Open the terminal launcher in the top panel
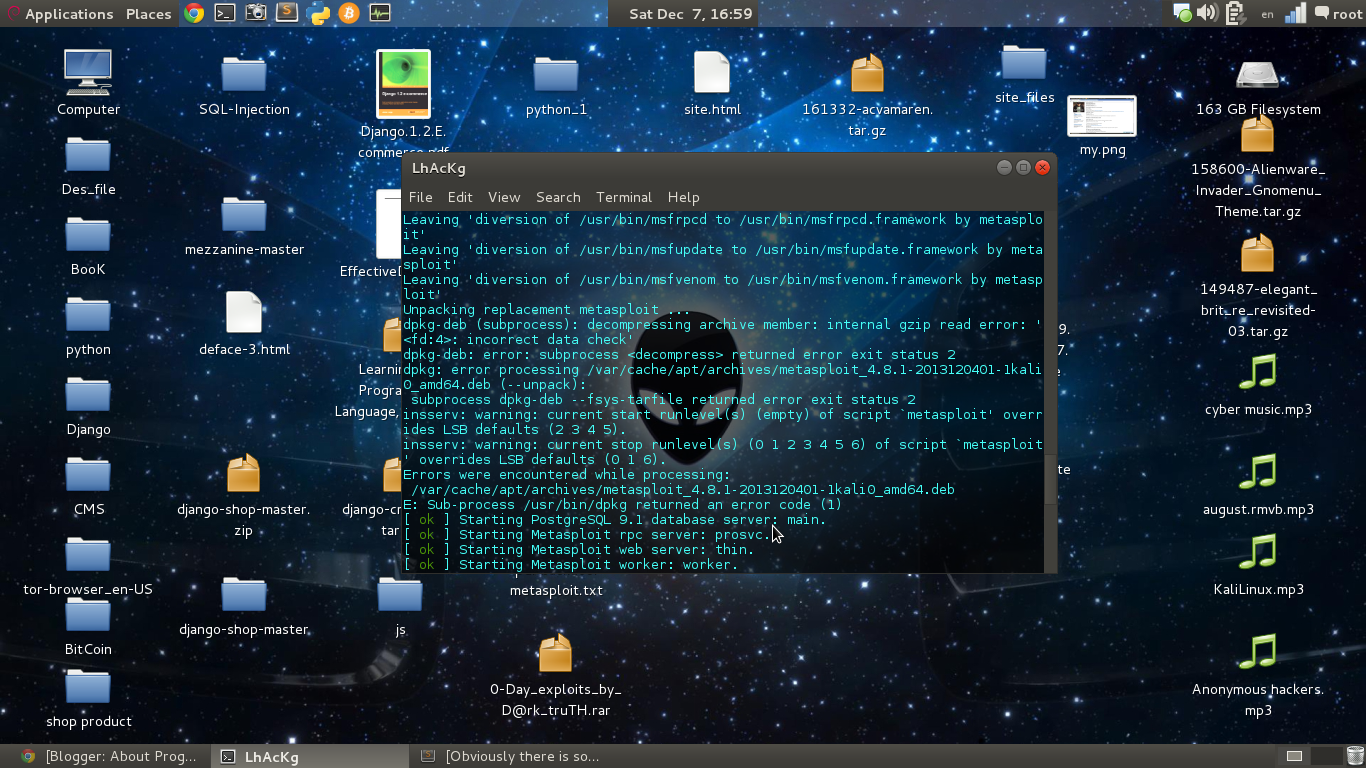The height and width of the screenshot is (768, 1366). coord(225,13)
